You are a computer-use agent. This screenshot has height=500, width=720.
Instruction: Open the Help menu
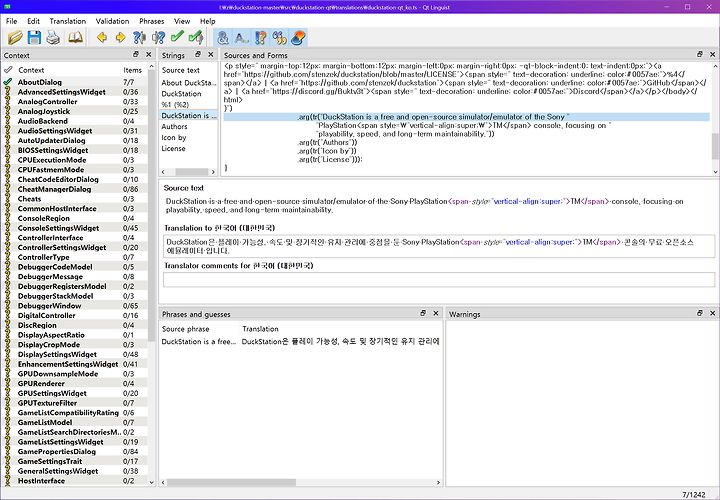click(x=208, y=21)
